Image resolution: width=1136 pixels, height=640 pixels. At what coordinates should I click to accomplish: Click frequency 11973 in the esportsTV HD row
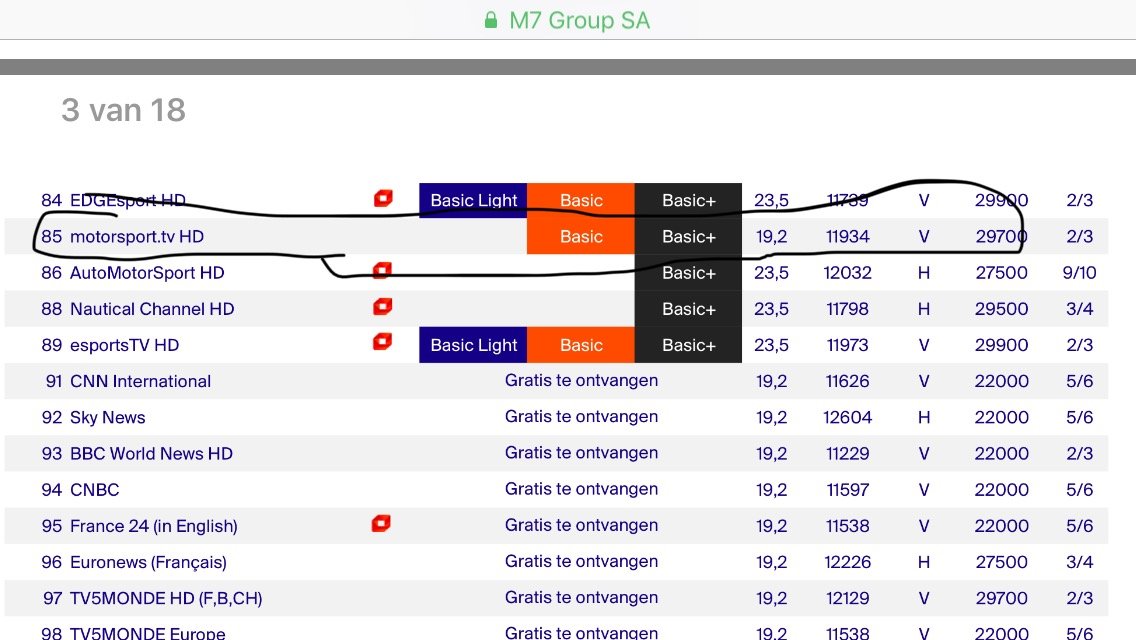tap(848, 345)
